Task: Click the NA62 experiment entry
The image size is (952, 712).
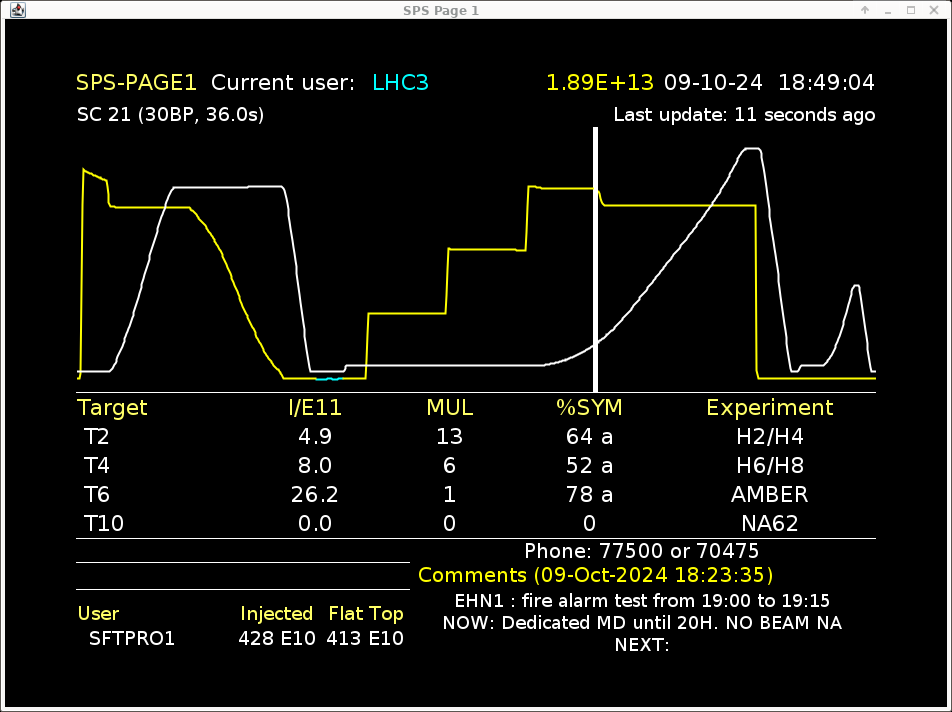Action: [769, 524]
